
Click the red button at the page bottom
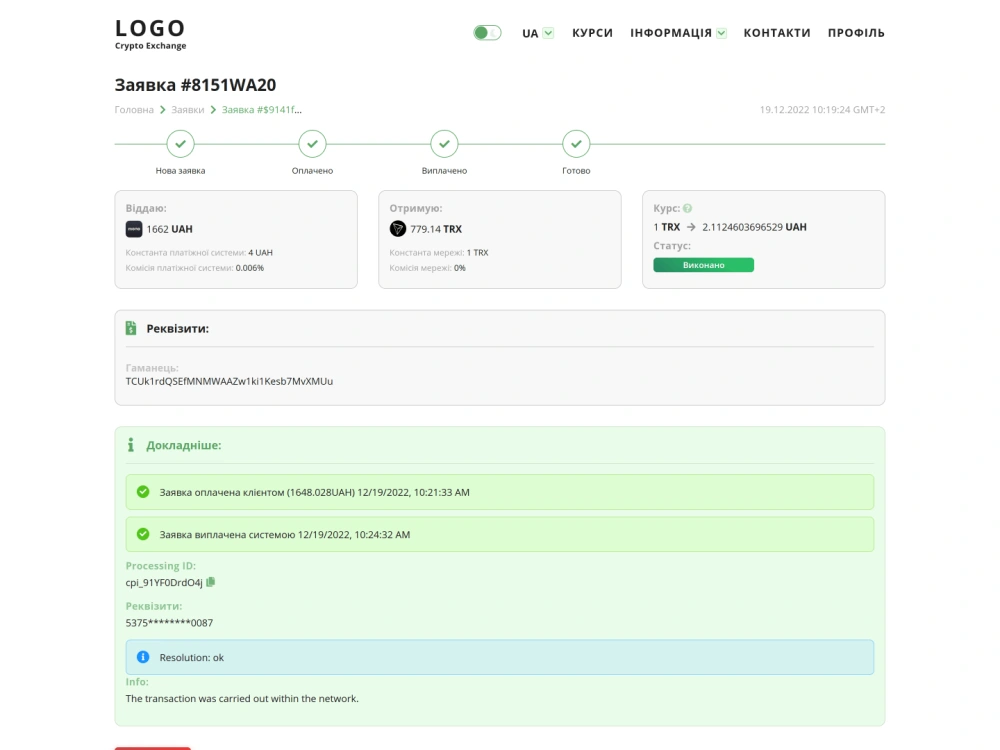coord(152,748)
